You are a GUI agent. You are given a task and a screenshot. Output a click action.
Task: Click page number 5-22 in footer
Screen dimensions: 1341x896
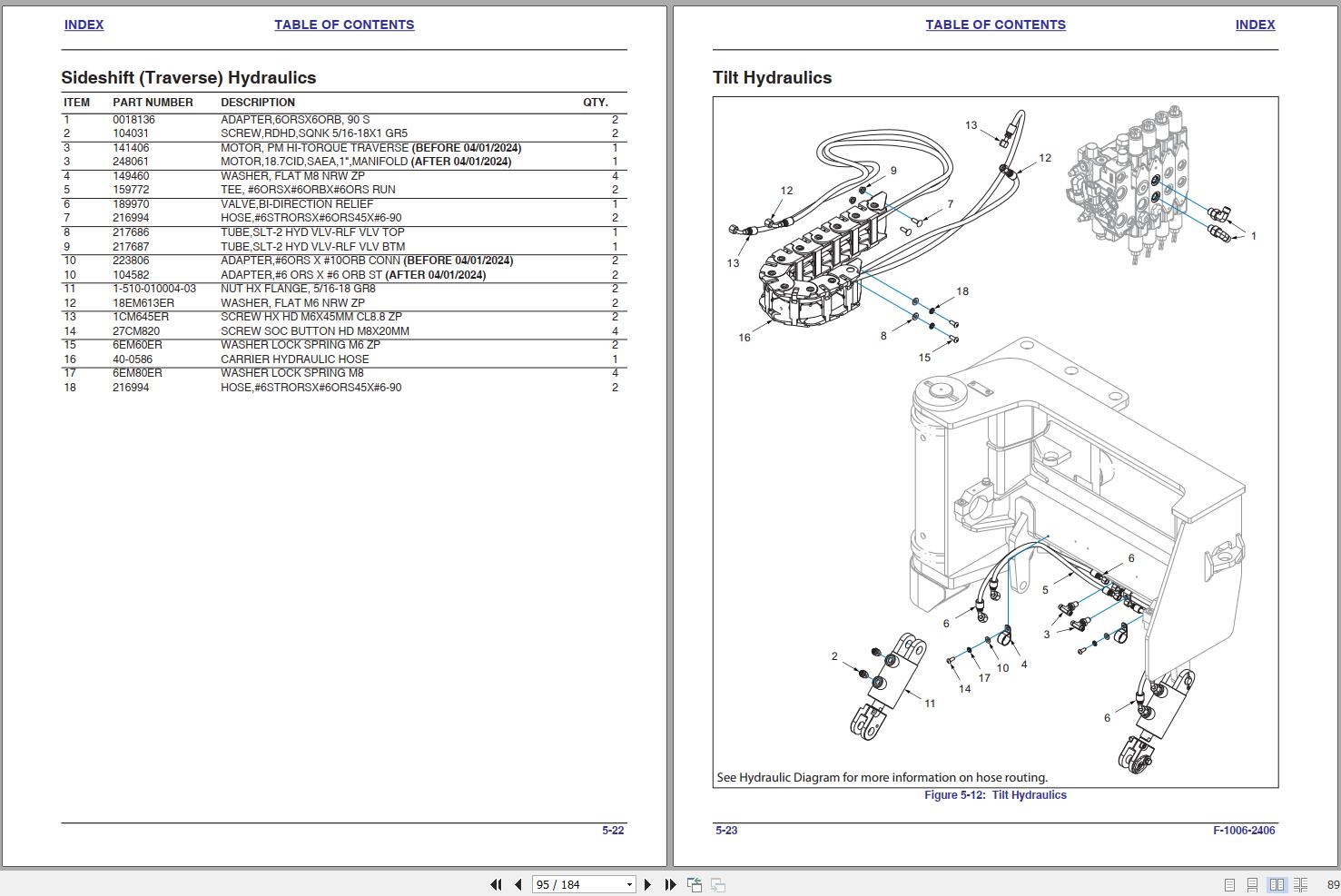[x=613, y=830]
